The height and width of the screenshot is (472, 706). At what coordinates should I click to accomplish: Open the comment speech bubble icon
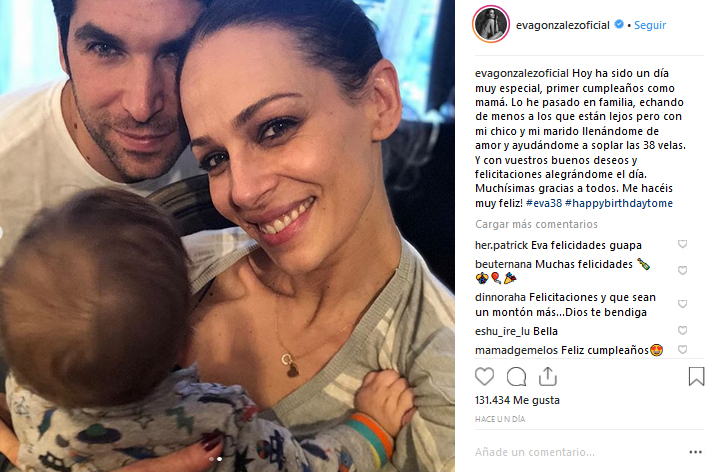pos(516,377)
